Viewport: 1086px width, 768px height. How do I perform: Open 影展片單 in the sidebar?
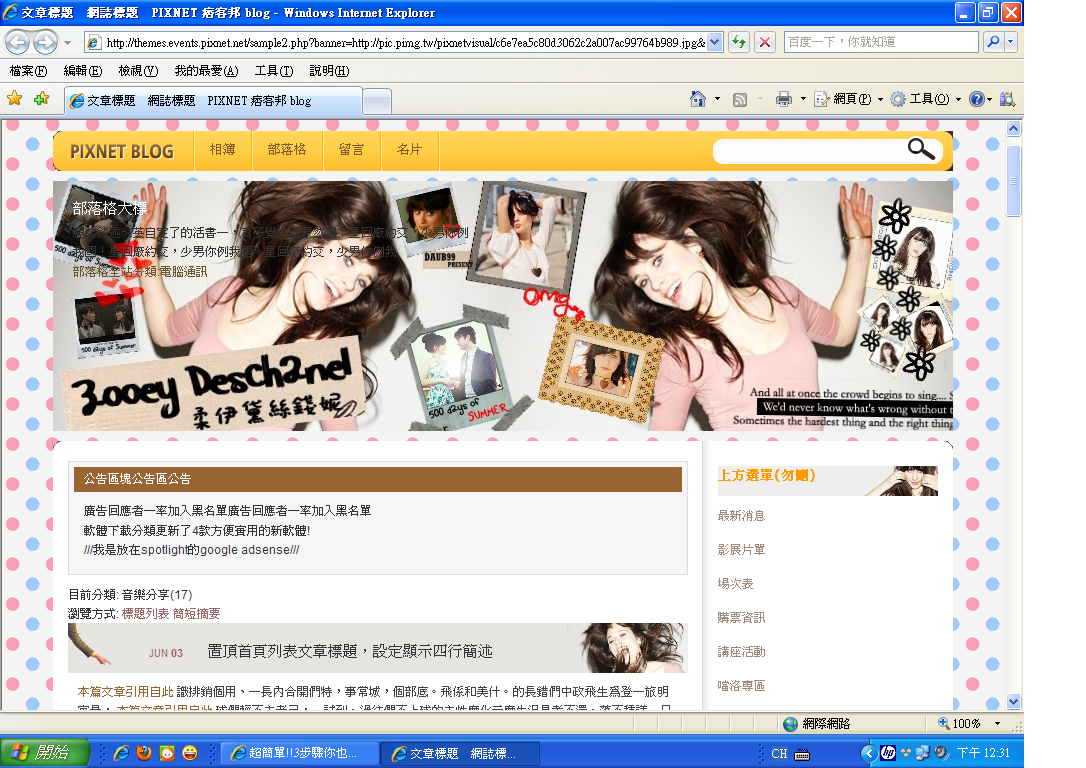coord(741,550)
